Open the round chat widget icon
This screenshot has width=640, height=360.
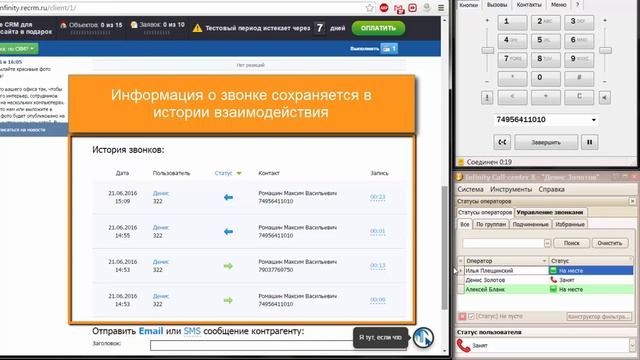point(423,338)
